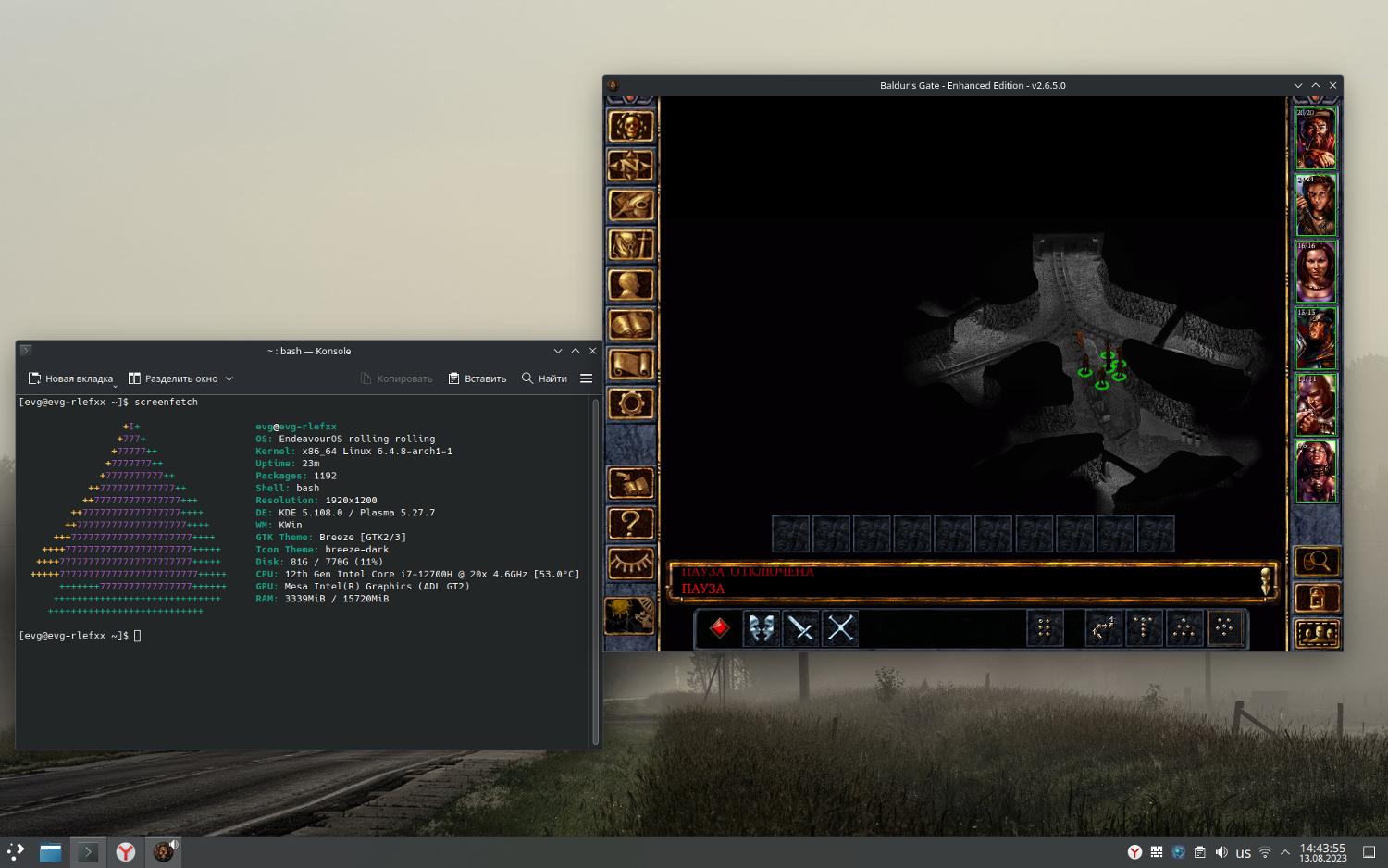Choose the two-column formation button
This screenshot has width=1388, height=868.
(1044, 628)
